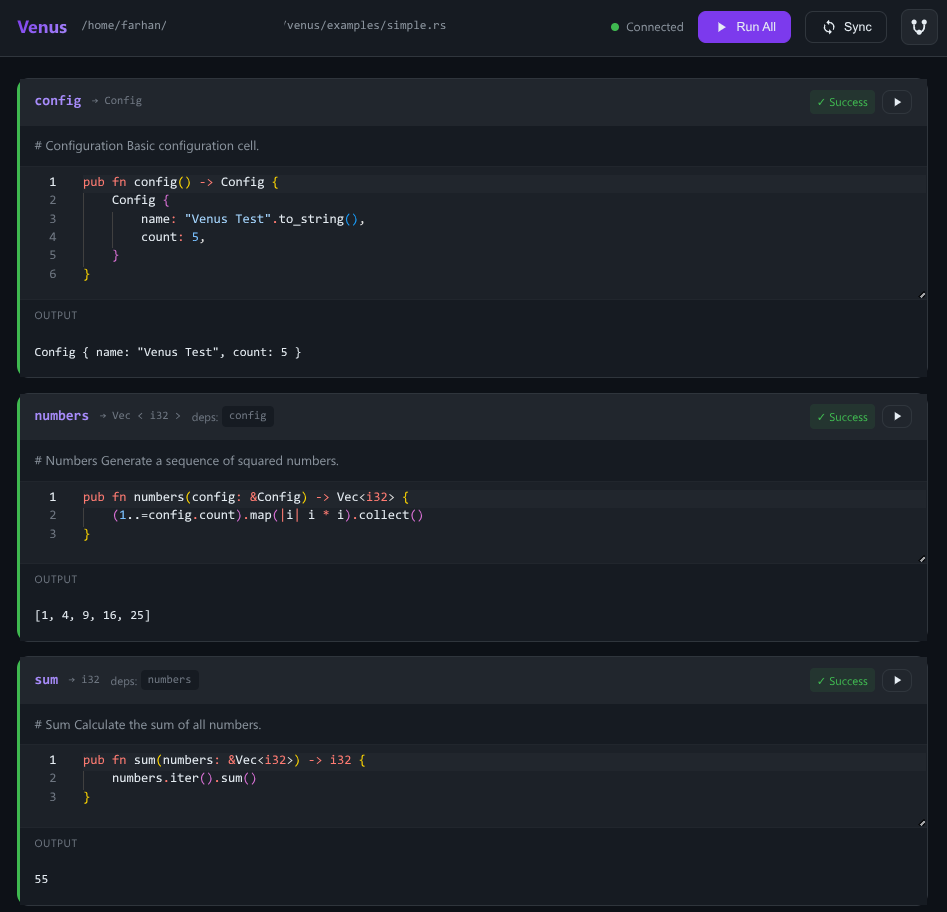Click the OUTPUT label in numbers cell
This screenshot has width=947, height=912.
(56, 579)
